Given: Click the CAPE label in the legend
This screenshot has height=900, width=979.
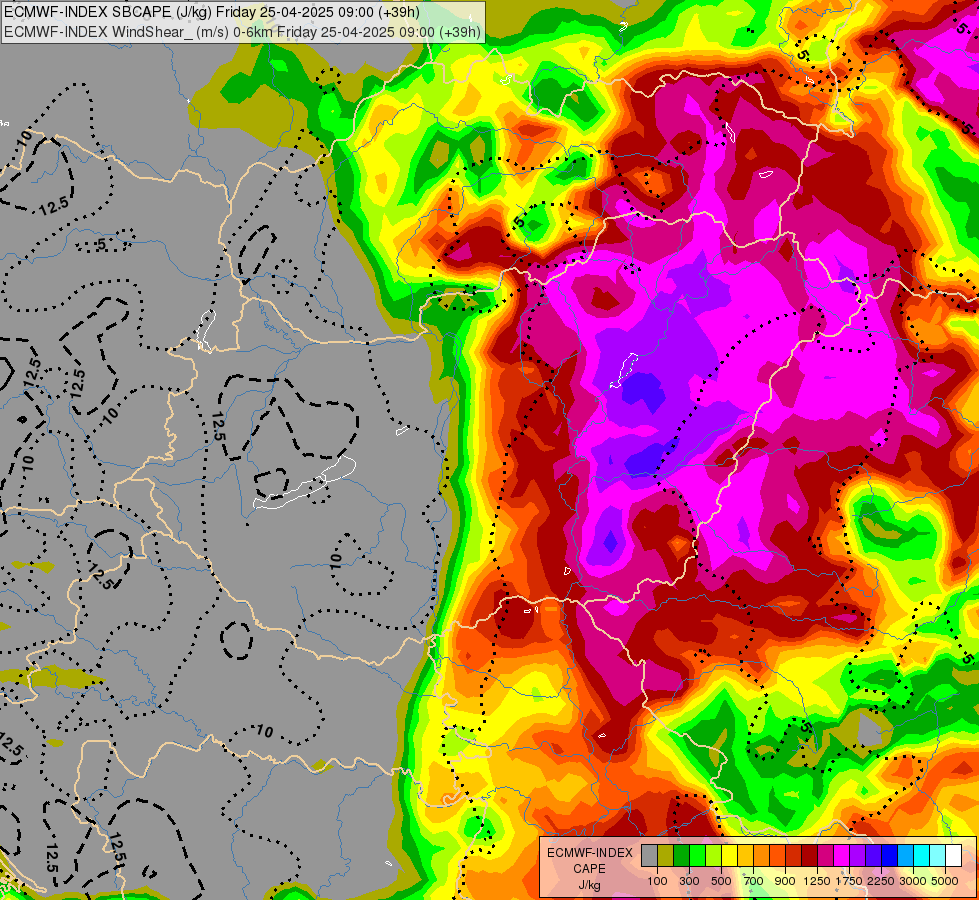Looking at the screenshot, I should point(589,869).
